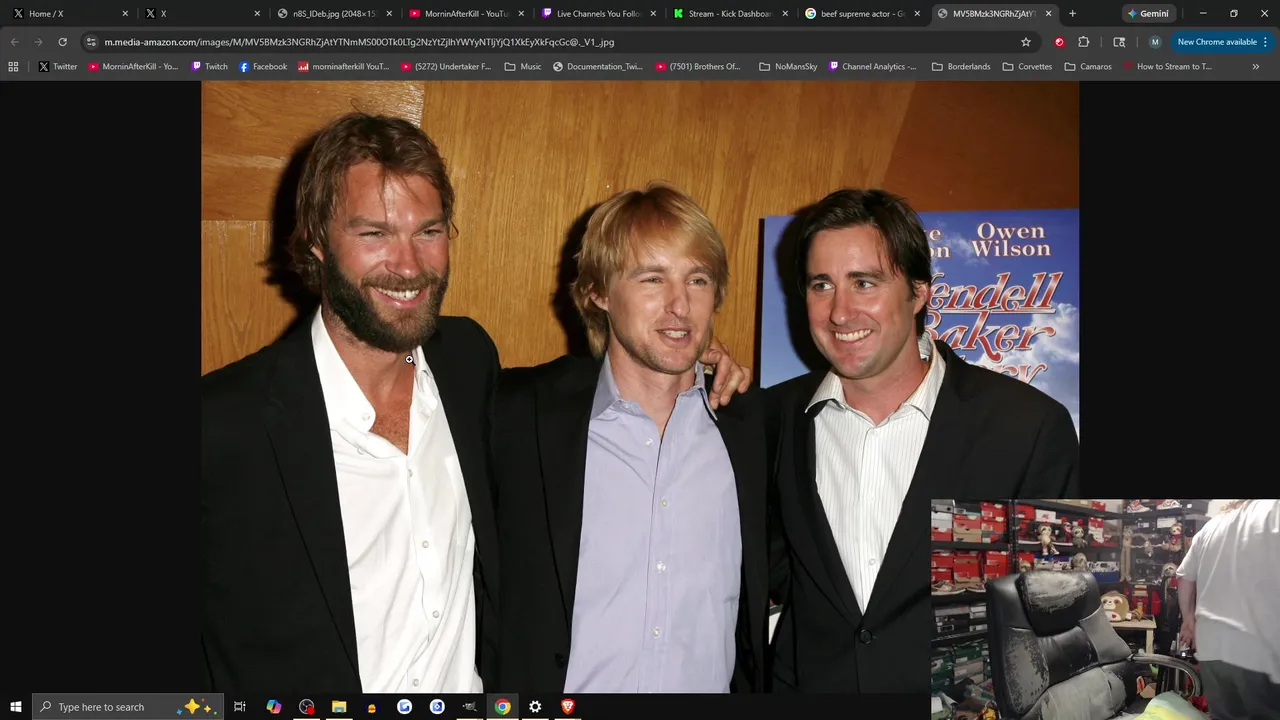Launch Brave browser from taskbar
This screenshot has height=720, width=1280.
568,707
